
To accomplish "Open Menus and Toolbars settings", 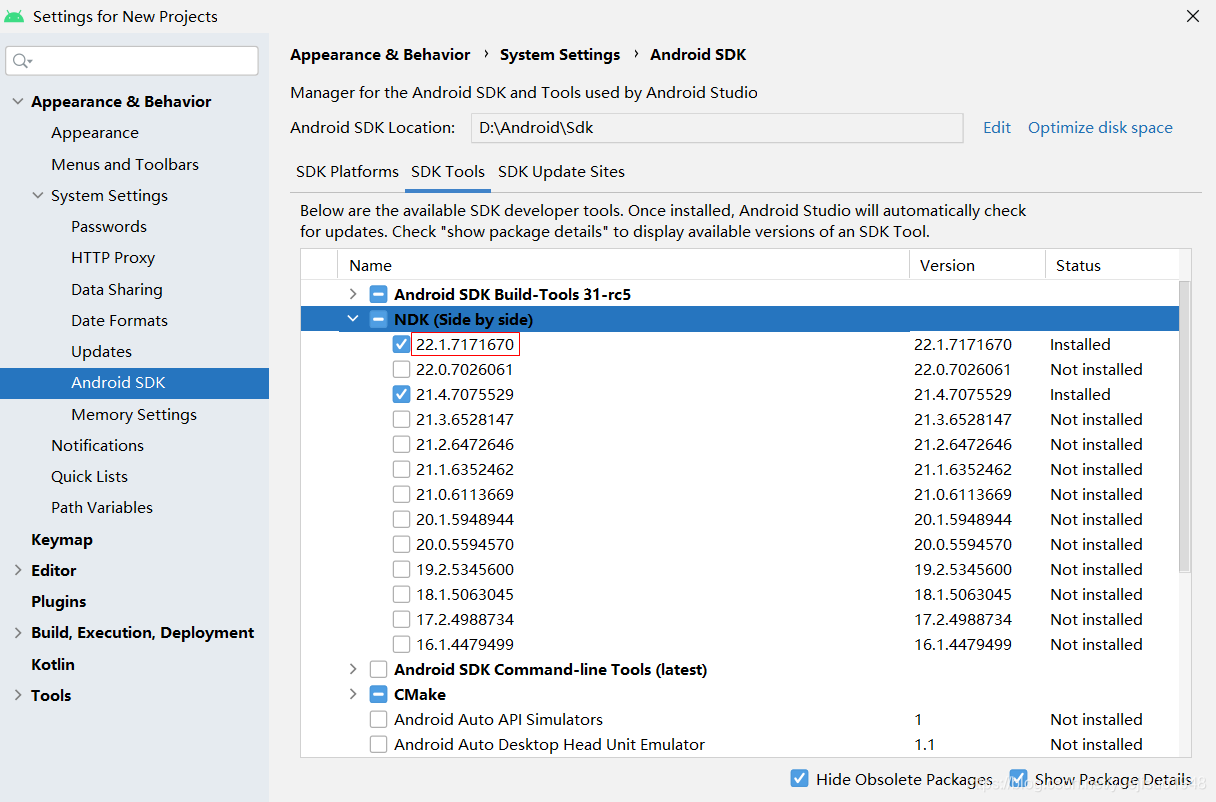I will click(125, 164).
